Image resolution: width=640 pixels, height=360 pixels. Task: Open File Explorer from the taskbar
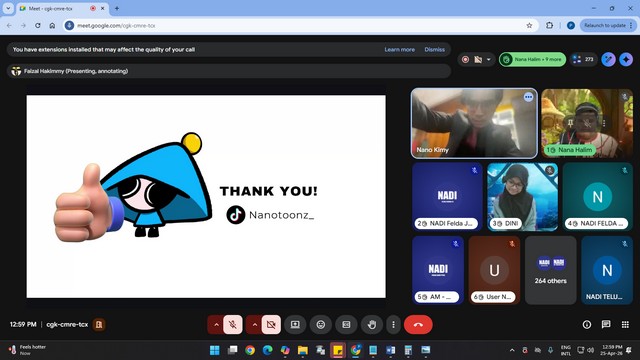tap(302, 350)
